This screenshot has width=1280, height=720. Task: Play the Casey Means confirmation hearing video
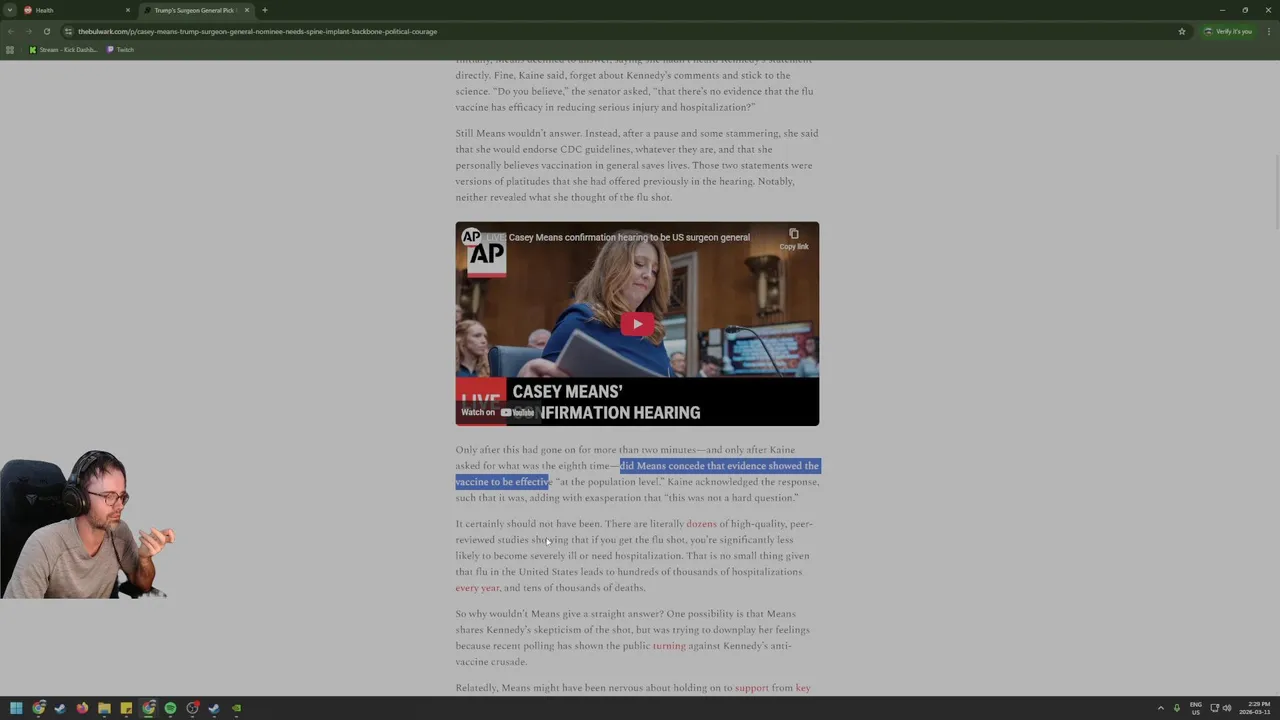637,324
